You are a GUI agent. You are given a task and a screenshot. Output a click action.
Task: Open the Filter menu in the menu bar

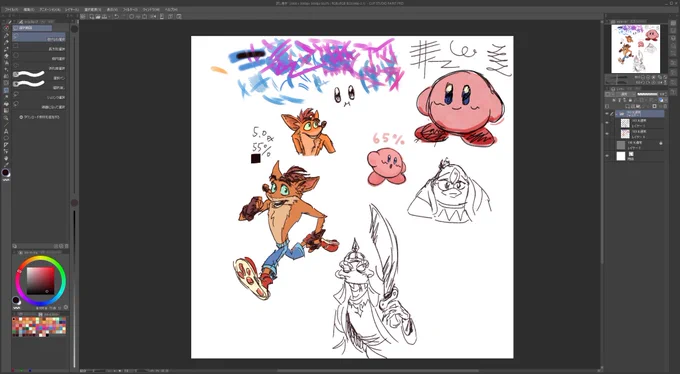pyautogui.click(x=130, y=9)
